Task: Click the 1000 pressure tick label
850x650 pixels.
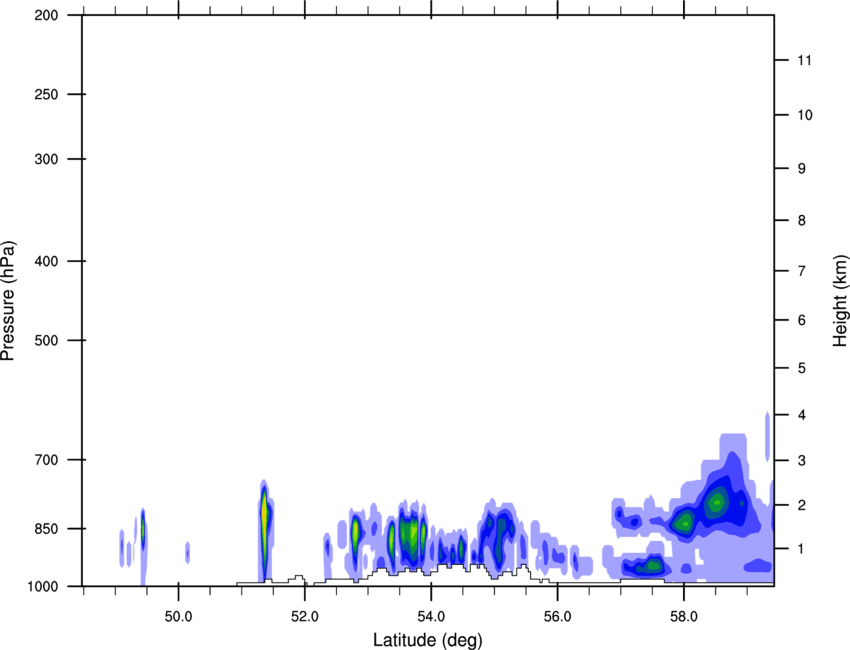Action: [x=43, y=586]
